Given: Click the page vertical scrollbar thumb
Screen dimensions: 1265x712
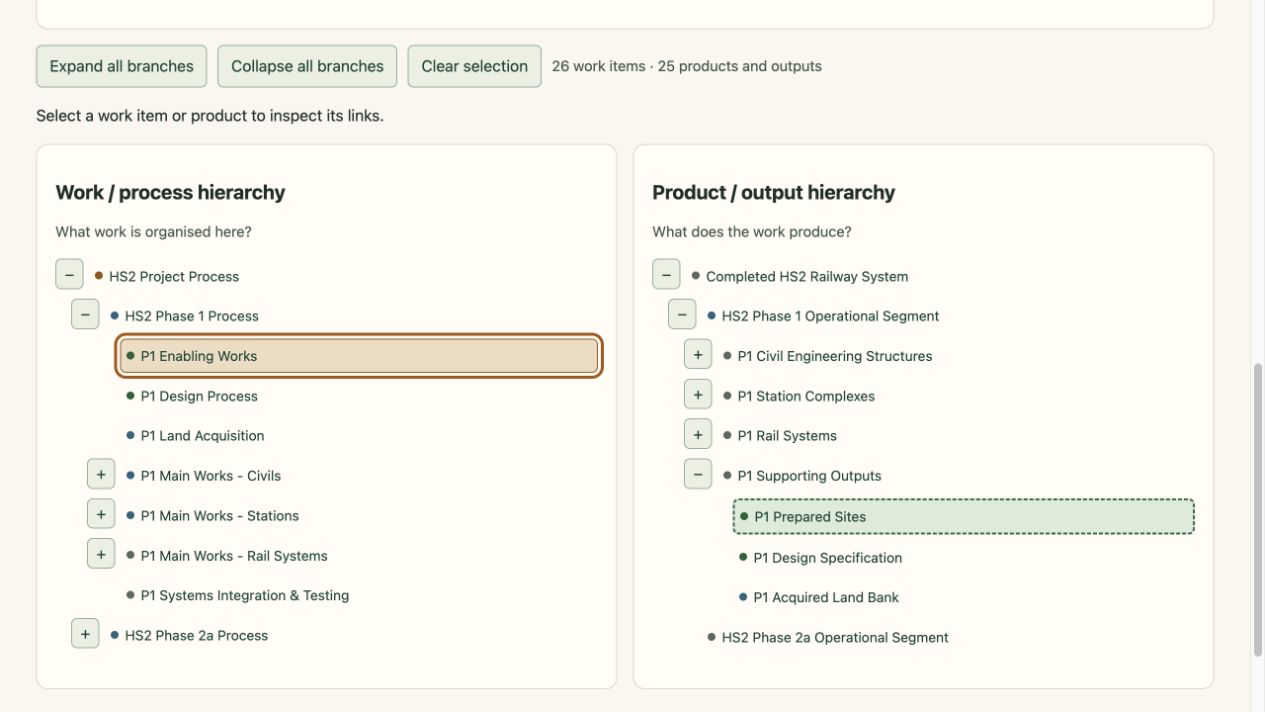Looking at the screenshot, I should (x=1258, y=510).
